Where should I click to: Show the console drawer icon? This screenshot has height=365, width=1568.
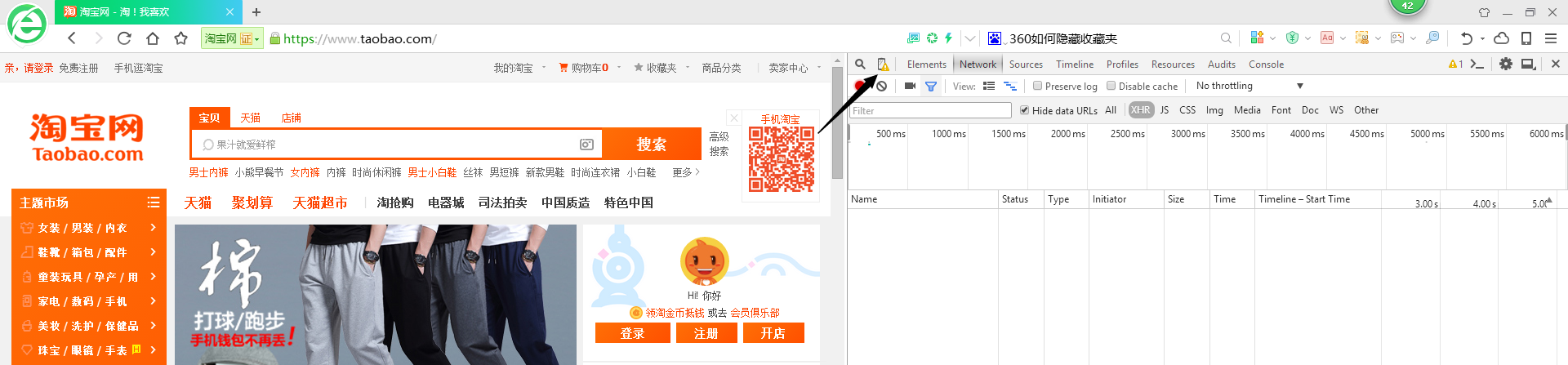pyautogui.click(x=1477, y=64)
